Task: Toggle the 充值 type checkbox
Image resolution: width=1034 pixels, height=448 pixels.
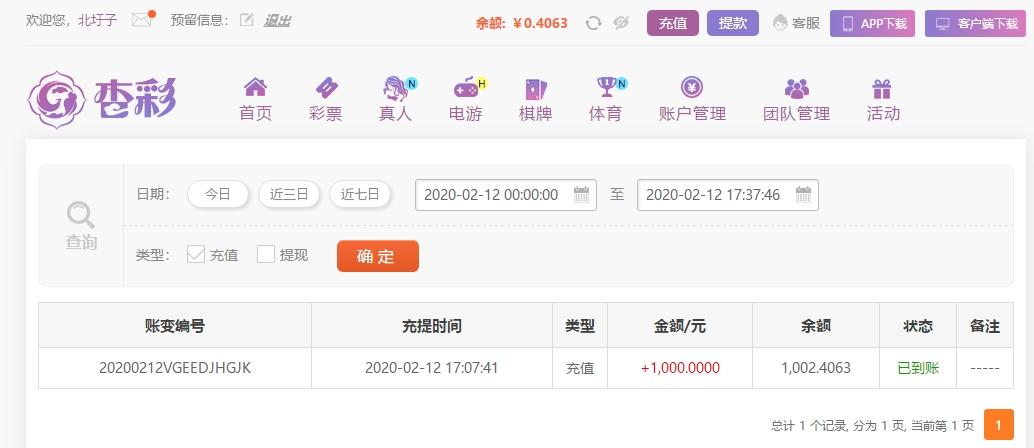Action: coord(196,255)
